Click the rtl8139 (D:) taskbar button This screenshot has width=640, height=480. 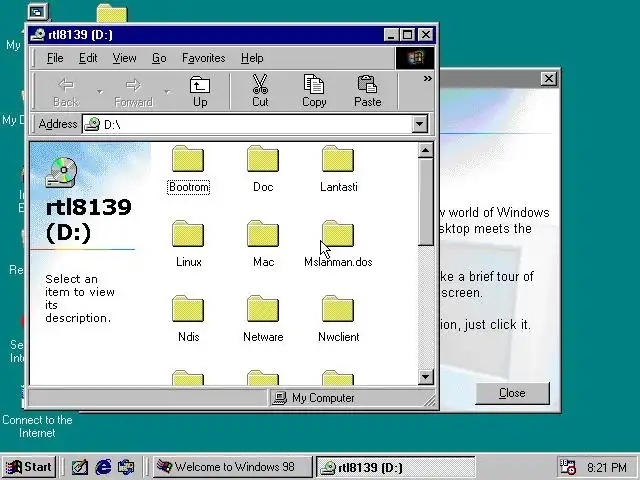pos(396,467)
